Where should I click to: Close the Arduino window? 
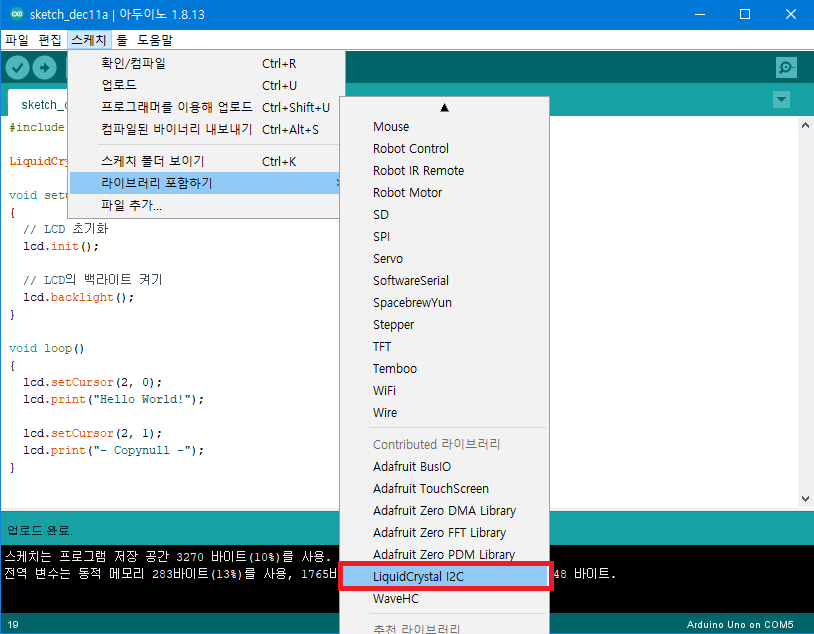click(791, 14)
